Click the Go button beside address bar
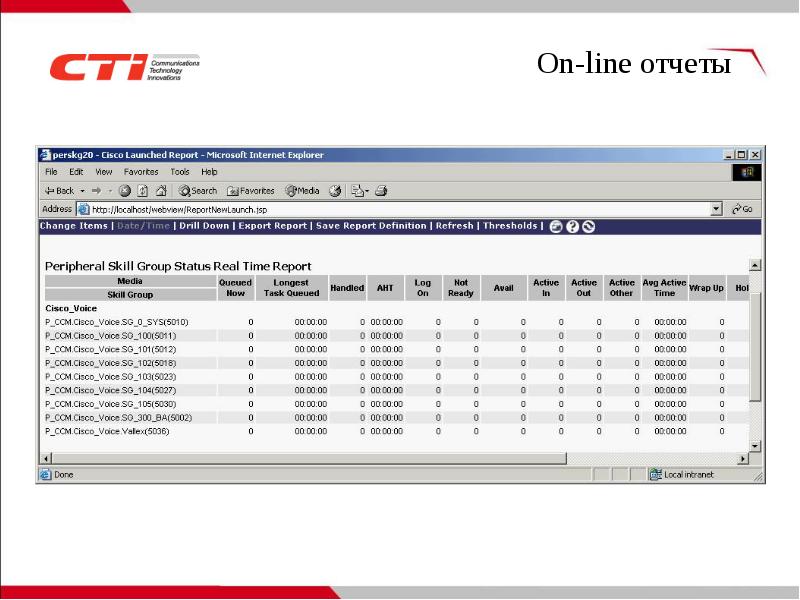 click(x=742, y=209)
